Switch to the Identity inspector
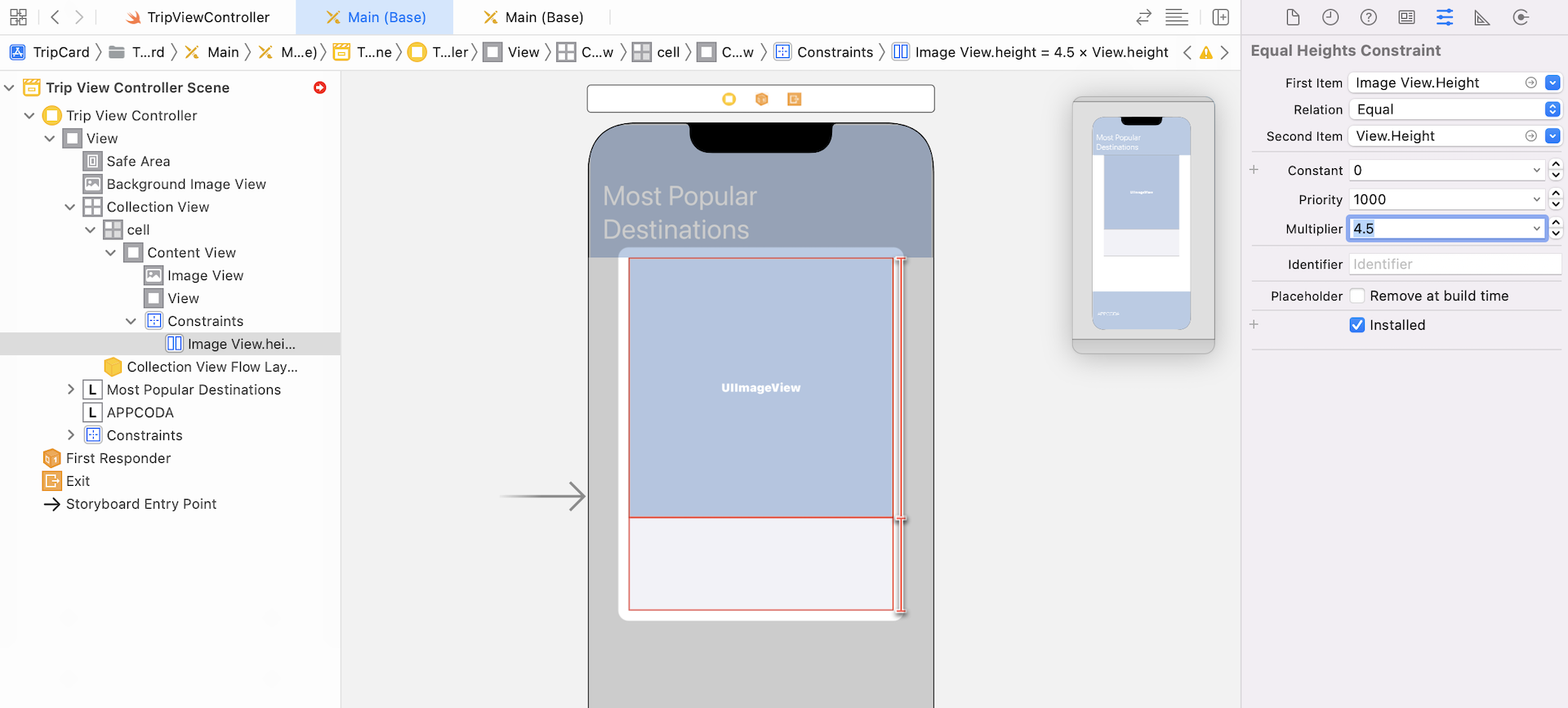Image resolution: width=1568 pixels, height=708 pixels. [x=1406, y=17]
